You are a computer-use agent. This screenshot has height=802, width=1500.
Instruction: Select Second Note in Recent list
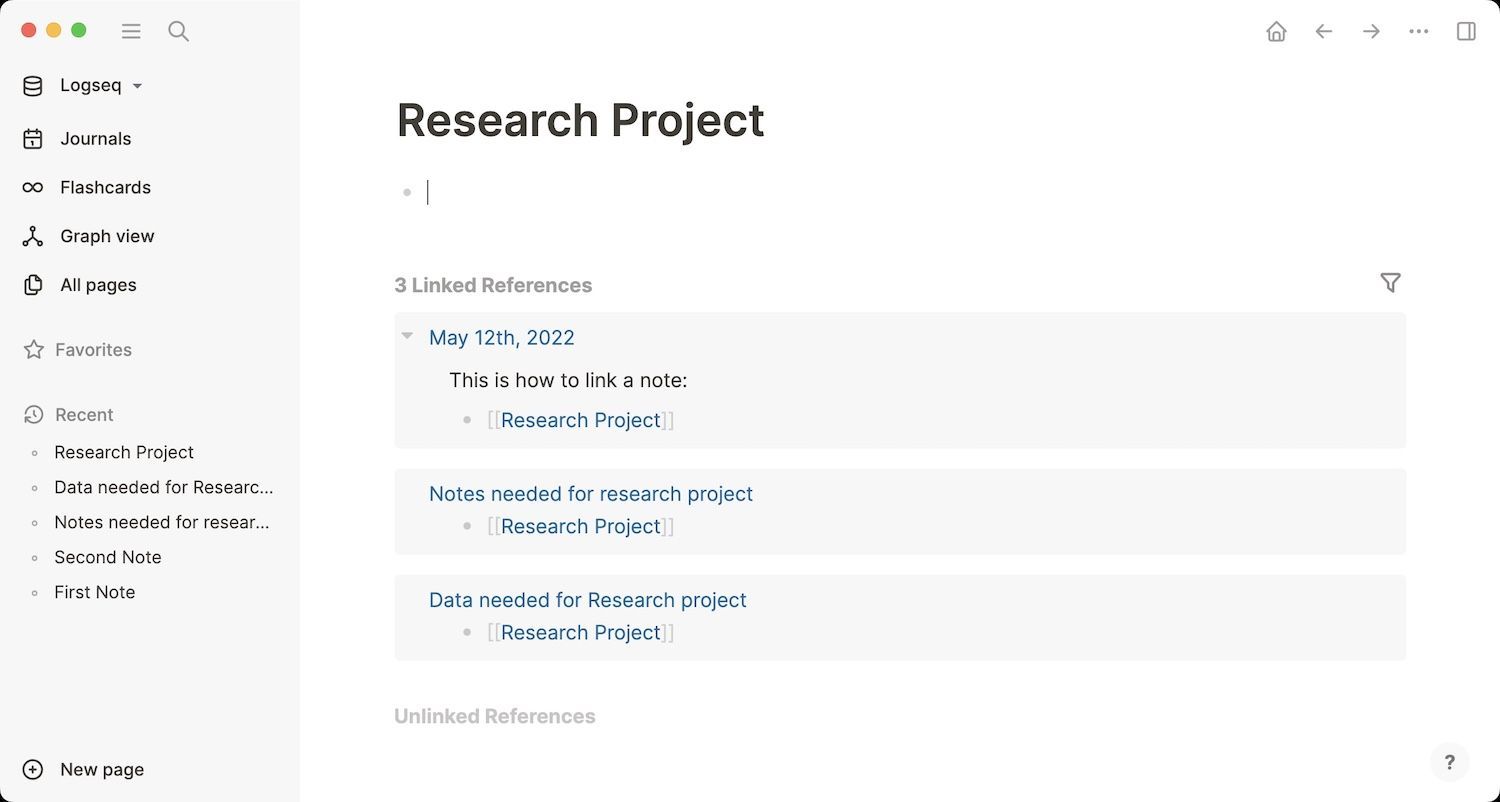pos(107,557)
